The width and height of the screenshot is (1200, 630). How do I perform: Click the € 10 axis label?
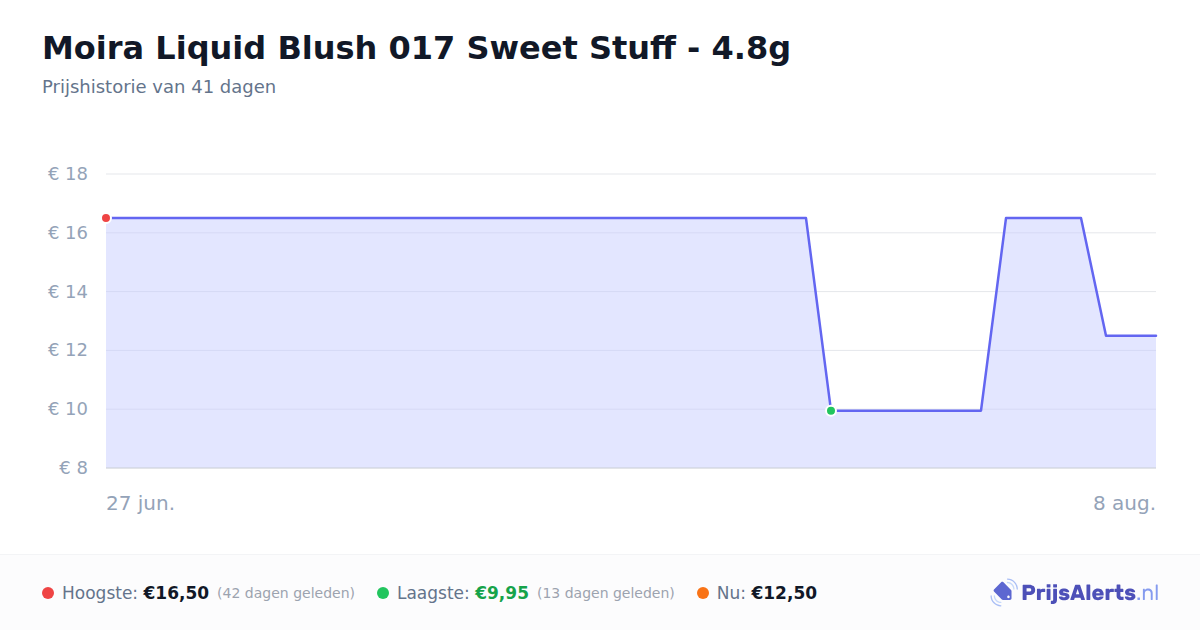[x=68, y=409]
